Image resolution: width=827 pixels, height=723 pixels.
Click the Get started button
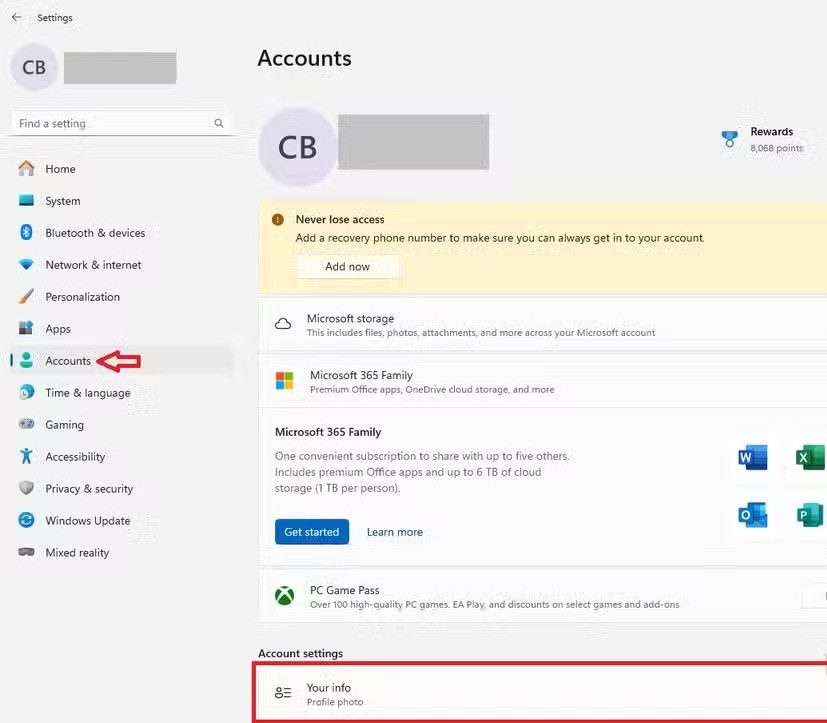312,532
